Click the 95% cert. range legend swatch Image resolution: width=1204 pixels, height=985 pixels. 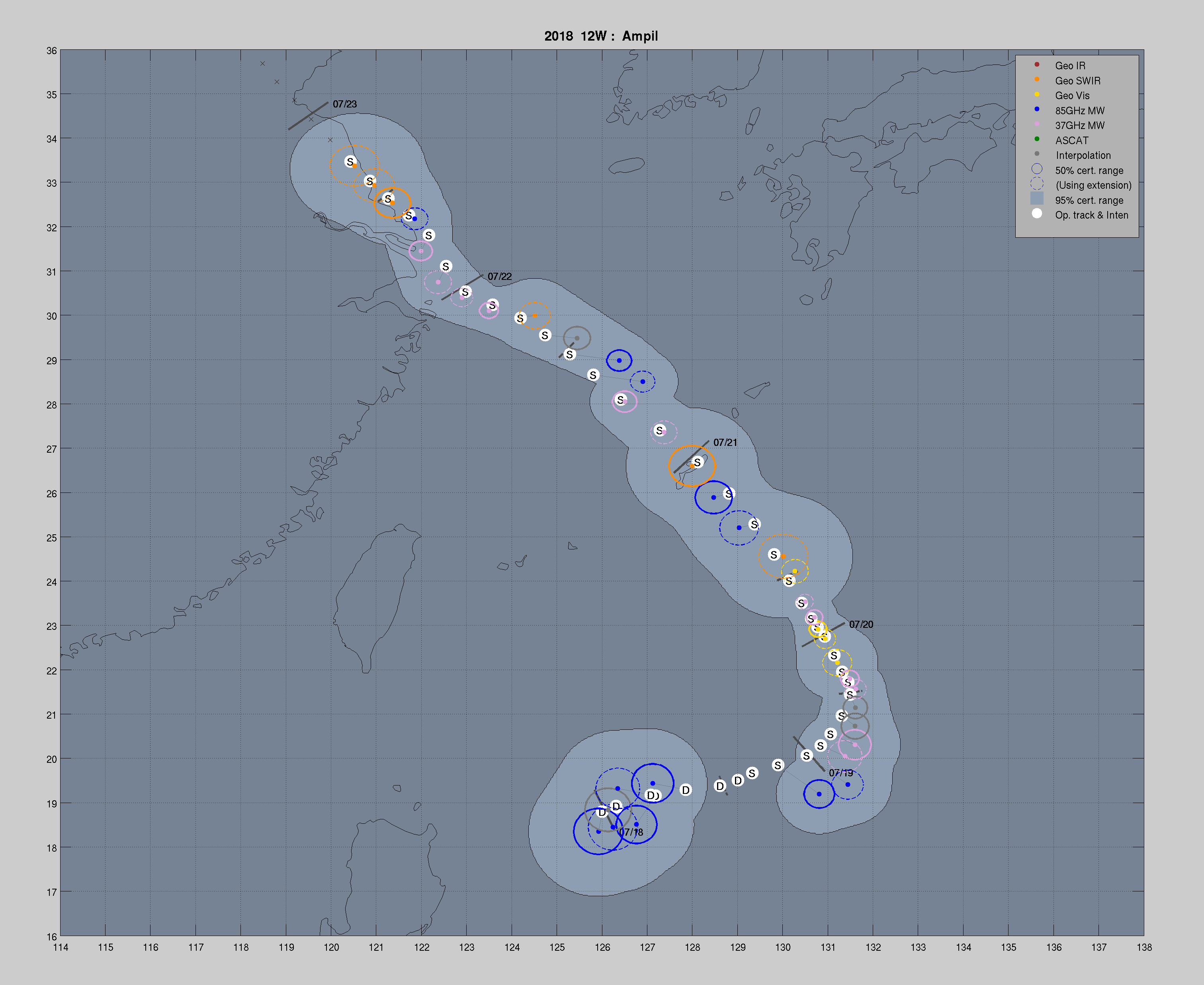click(x=1037, y=199)
